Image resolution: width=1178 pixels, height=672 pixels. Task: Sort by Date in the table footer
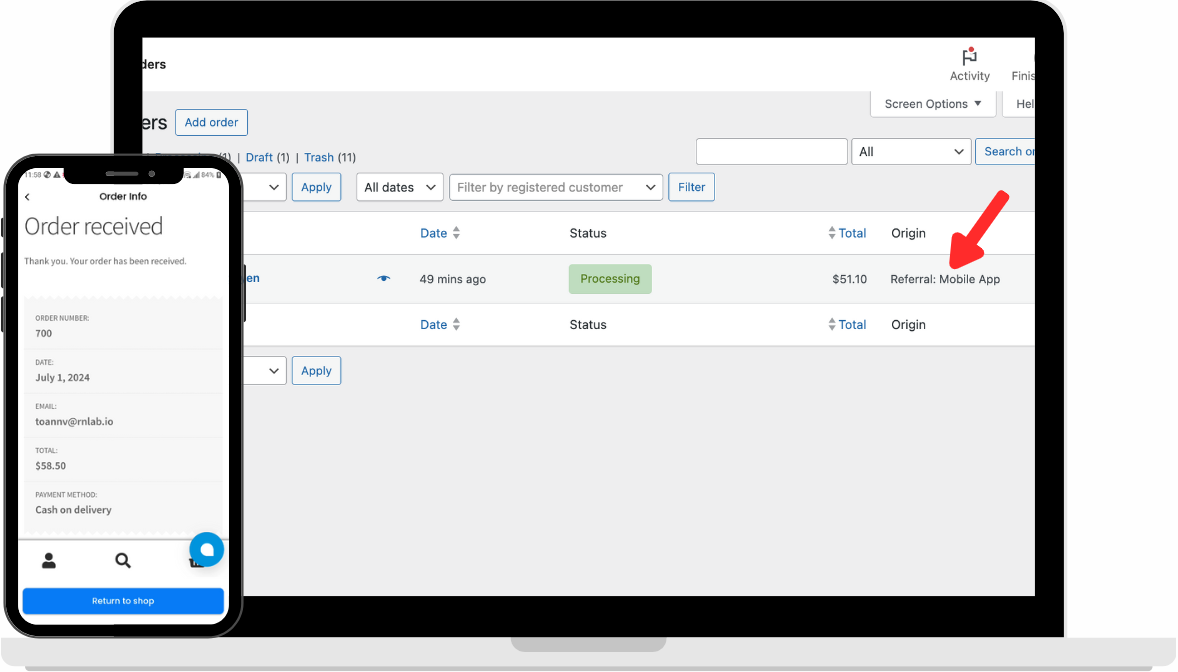(x=434, y=324)
